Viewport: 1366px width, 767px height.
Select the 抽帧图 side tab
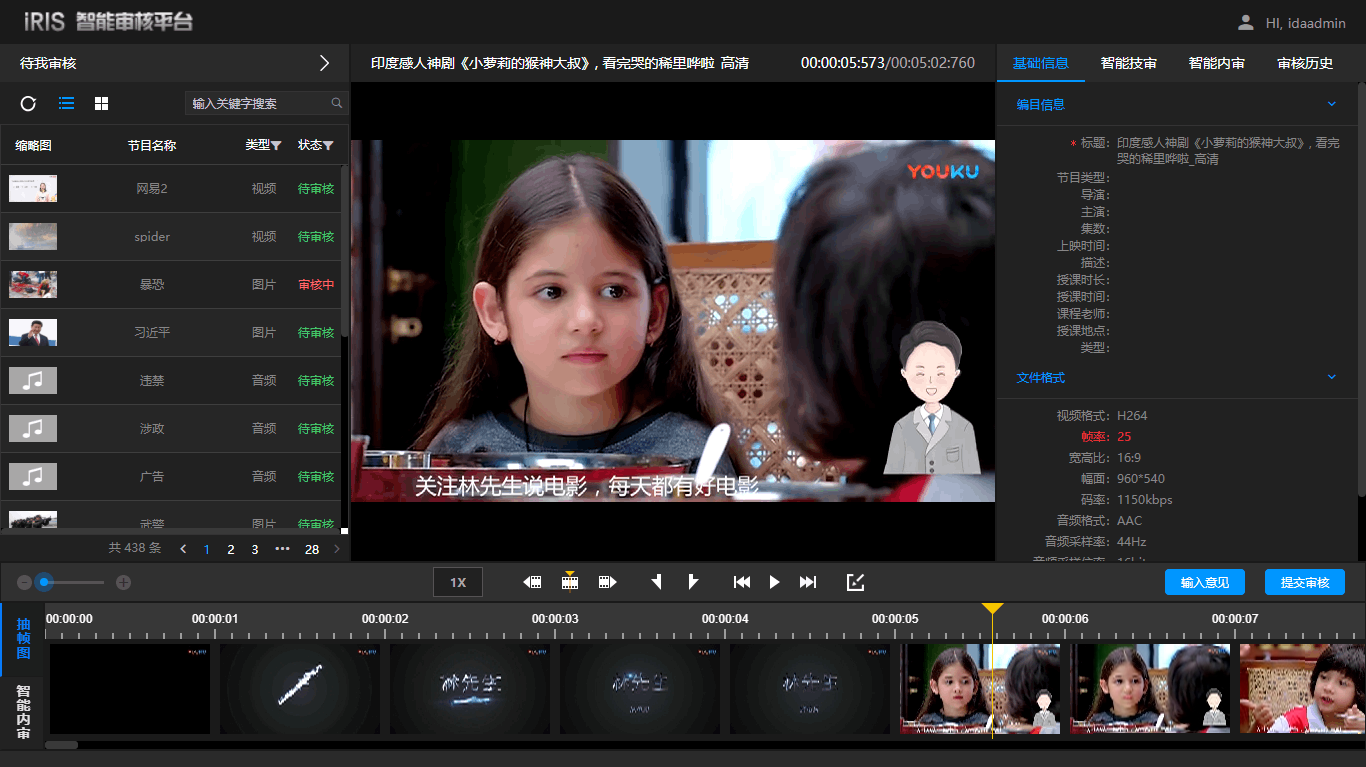point(23,638)
